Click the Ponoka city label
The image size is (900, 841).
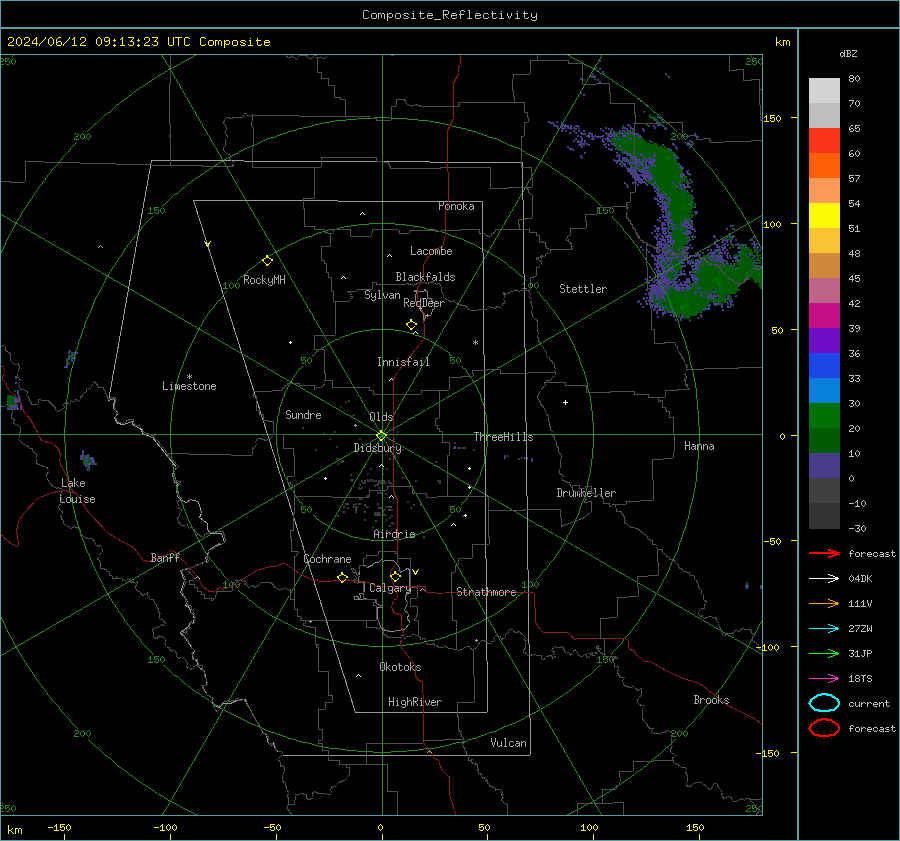pos(456,206)
